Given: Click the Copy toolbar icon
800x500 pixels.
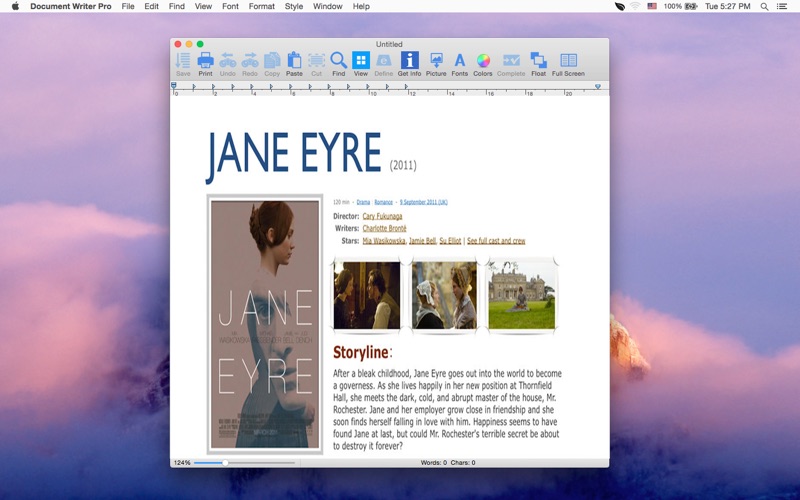Looking at the screenshot, I should point(272,64).
